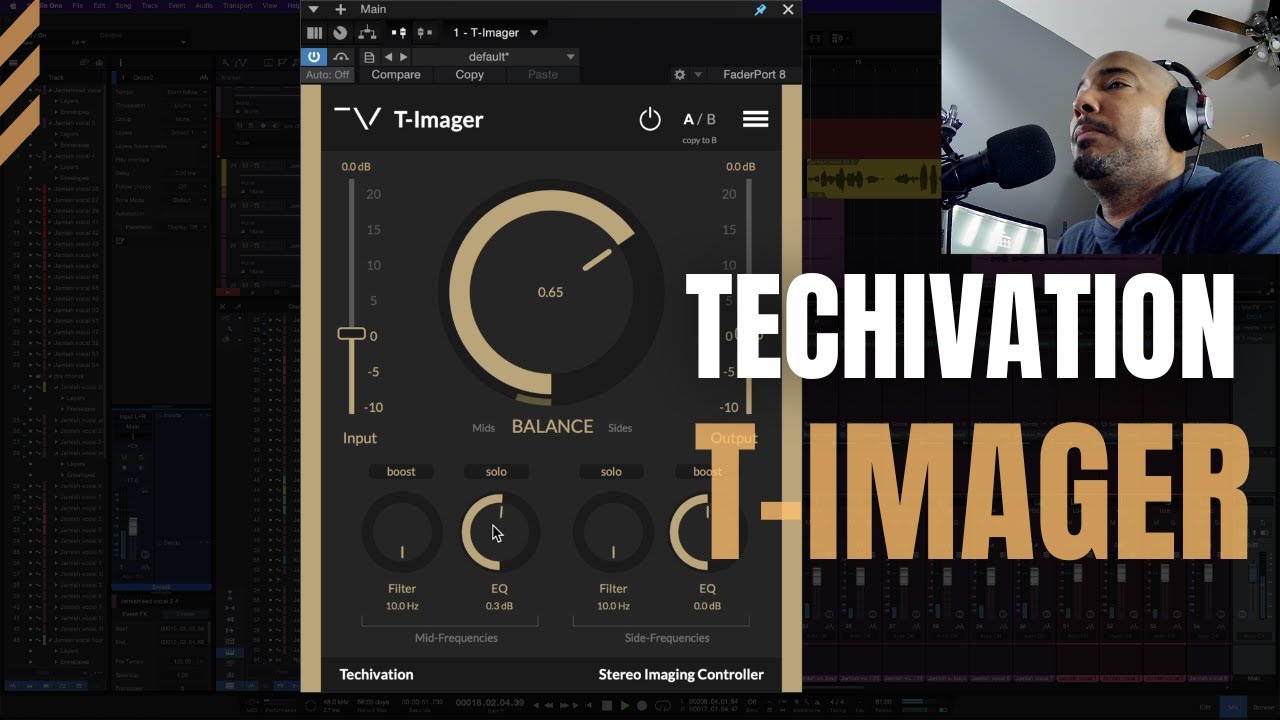Toggle the Loop button in transport bar
This screenshot has width=1280, height=720.
663,705
